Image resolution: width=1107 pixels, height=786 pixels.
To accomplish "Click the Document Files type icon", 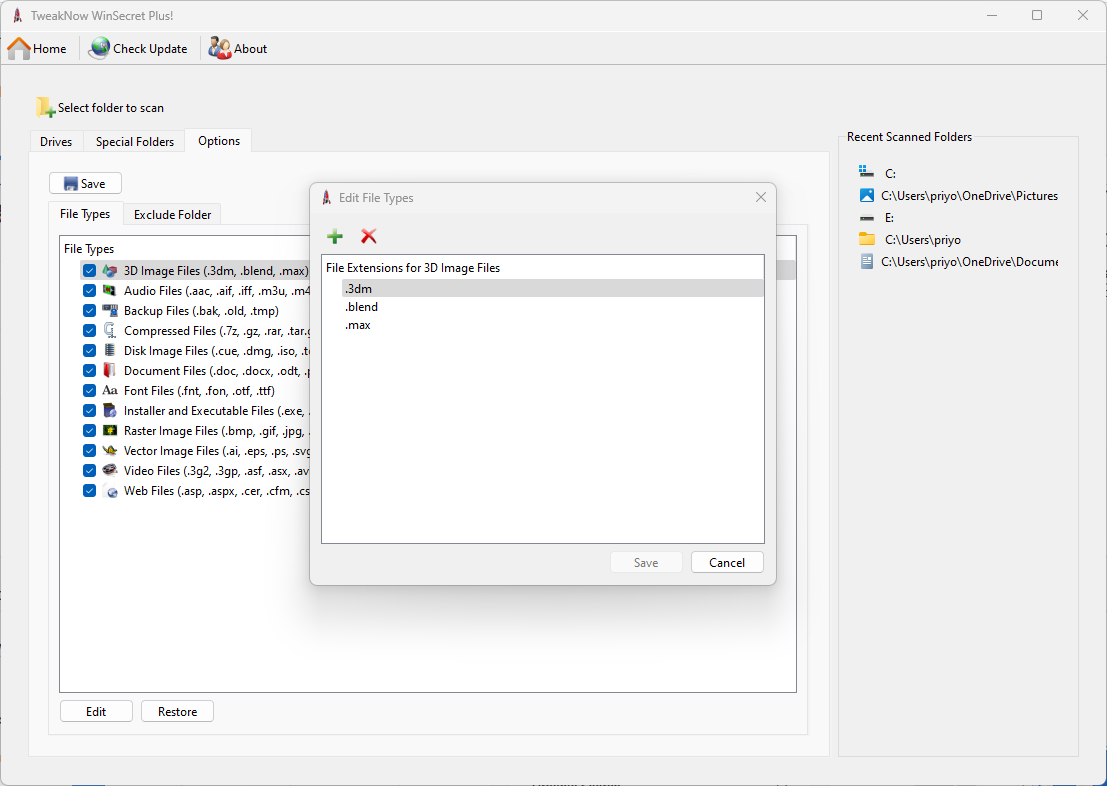I will pyautogui.click(x=109, y=370).
